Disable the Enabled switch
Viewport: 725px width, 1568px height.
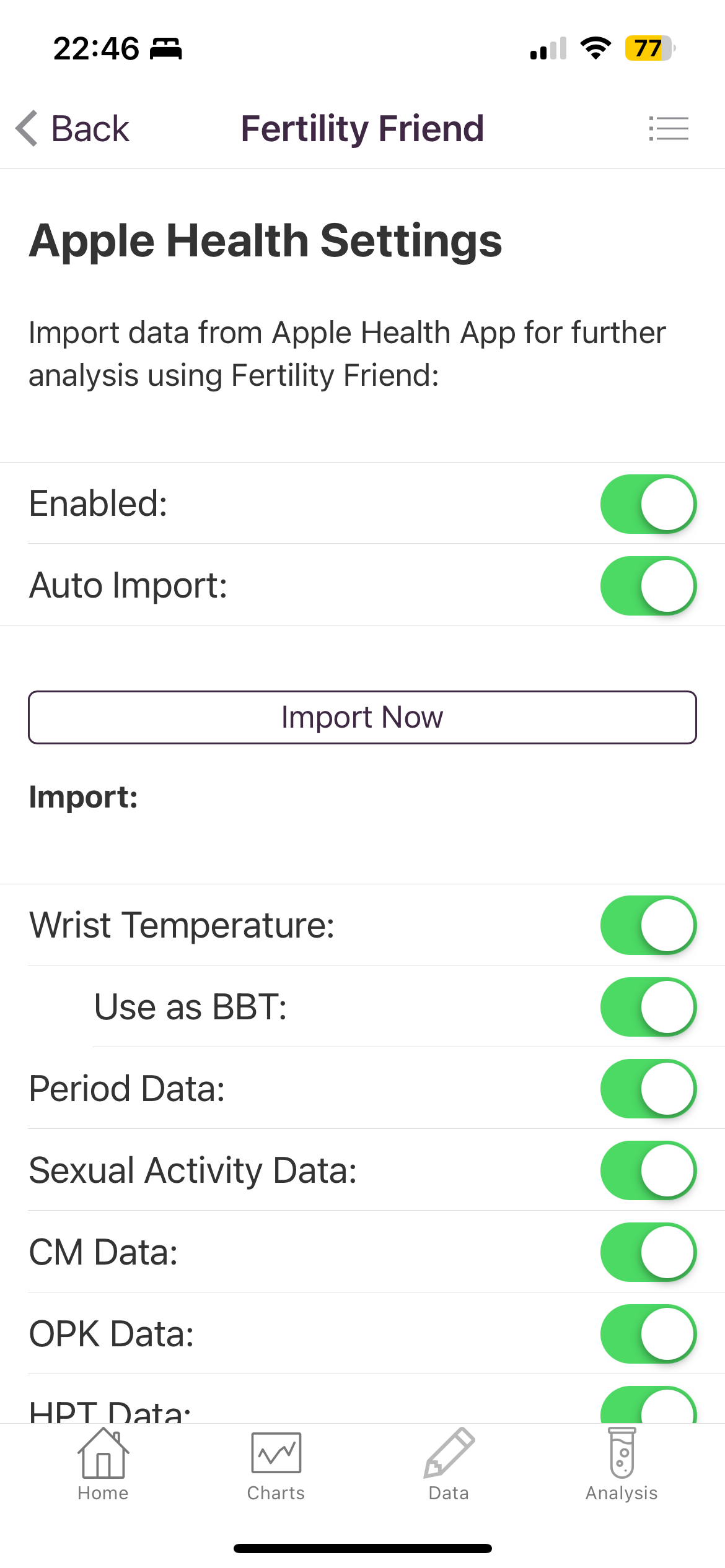point(648,504)
